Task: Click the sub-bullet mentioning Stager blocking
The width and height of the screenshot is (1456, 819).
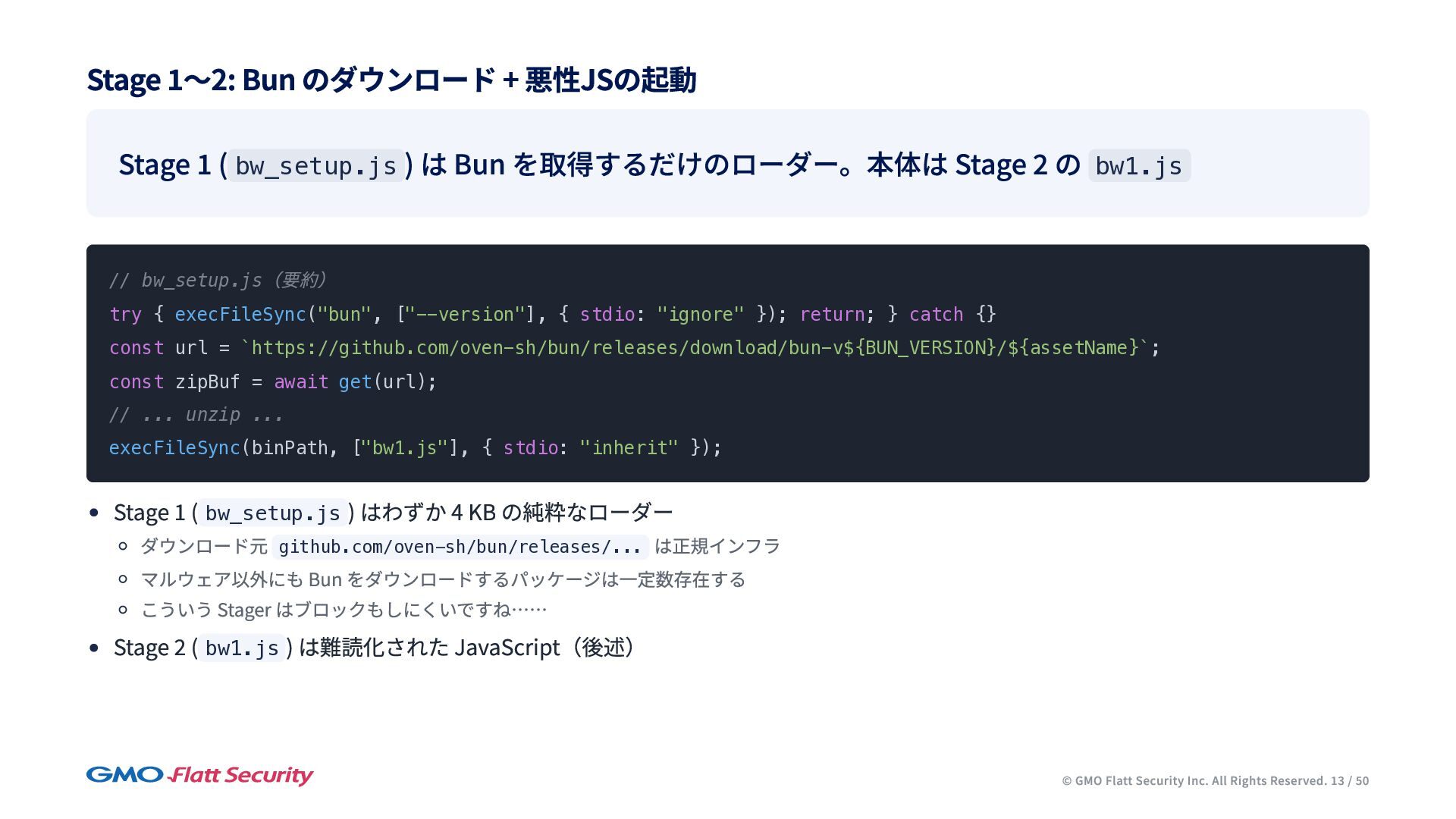Action: 344,610
